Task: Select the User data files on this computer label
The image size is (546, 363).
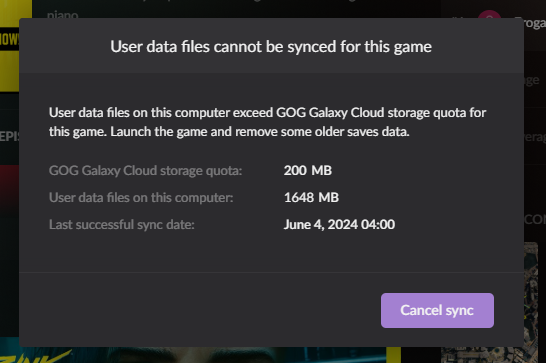Action: [x=141, y=198]
